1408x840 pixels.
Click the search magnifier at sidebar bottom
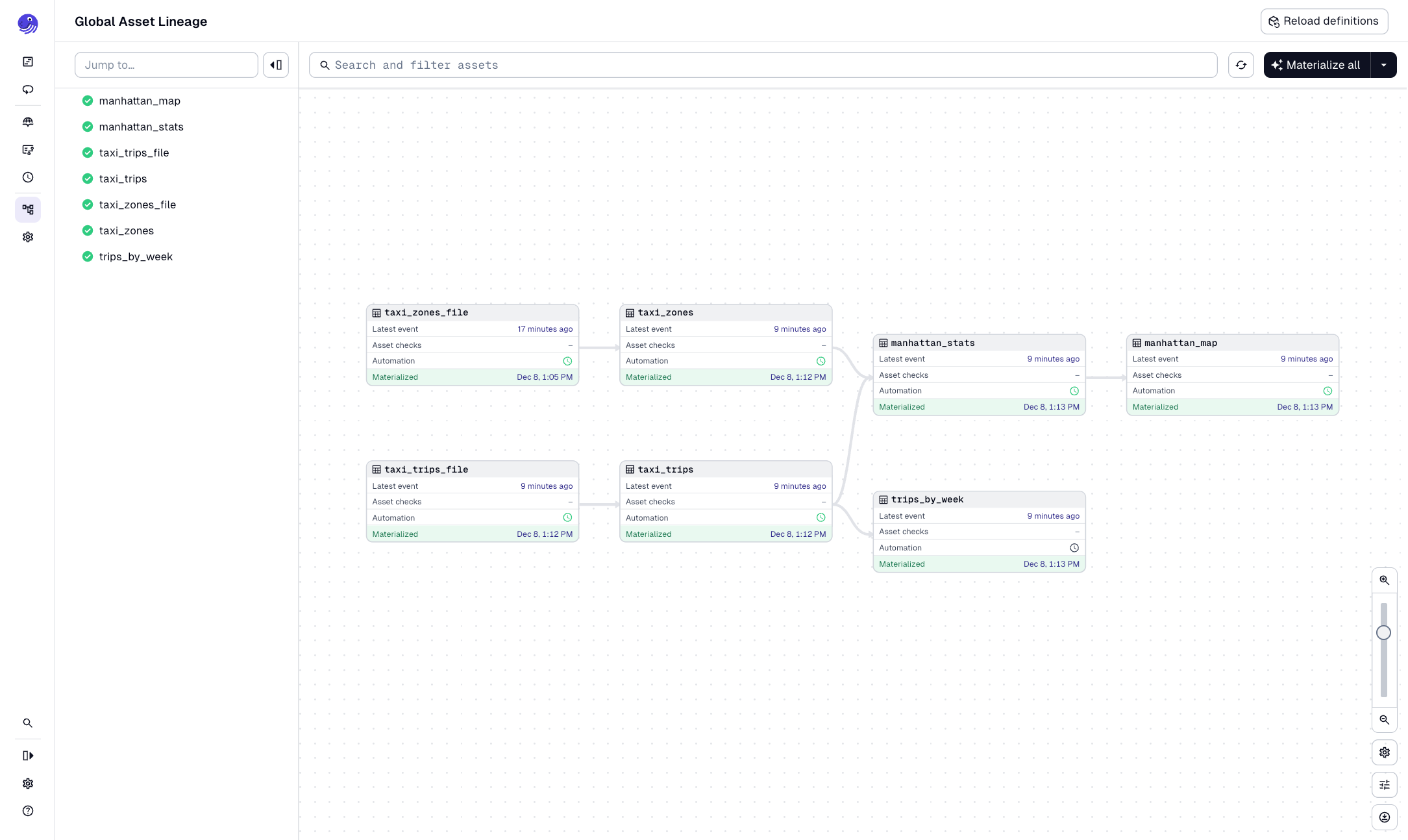28,723
